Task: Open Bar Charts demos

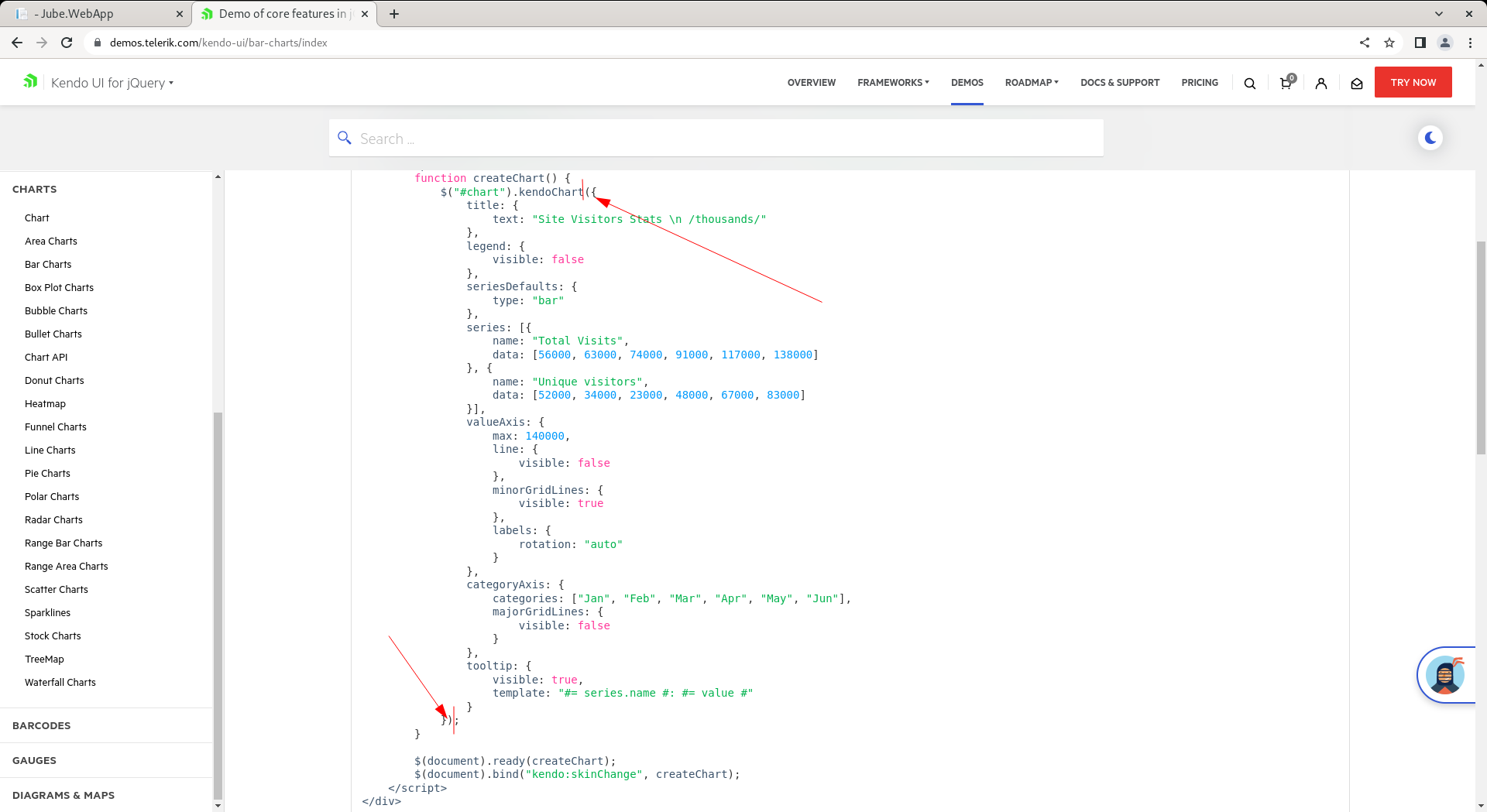Action: [48, 264]
